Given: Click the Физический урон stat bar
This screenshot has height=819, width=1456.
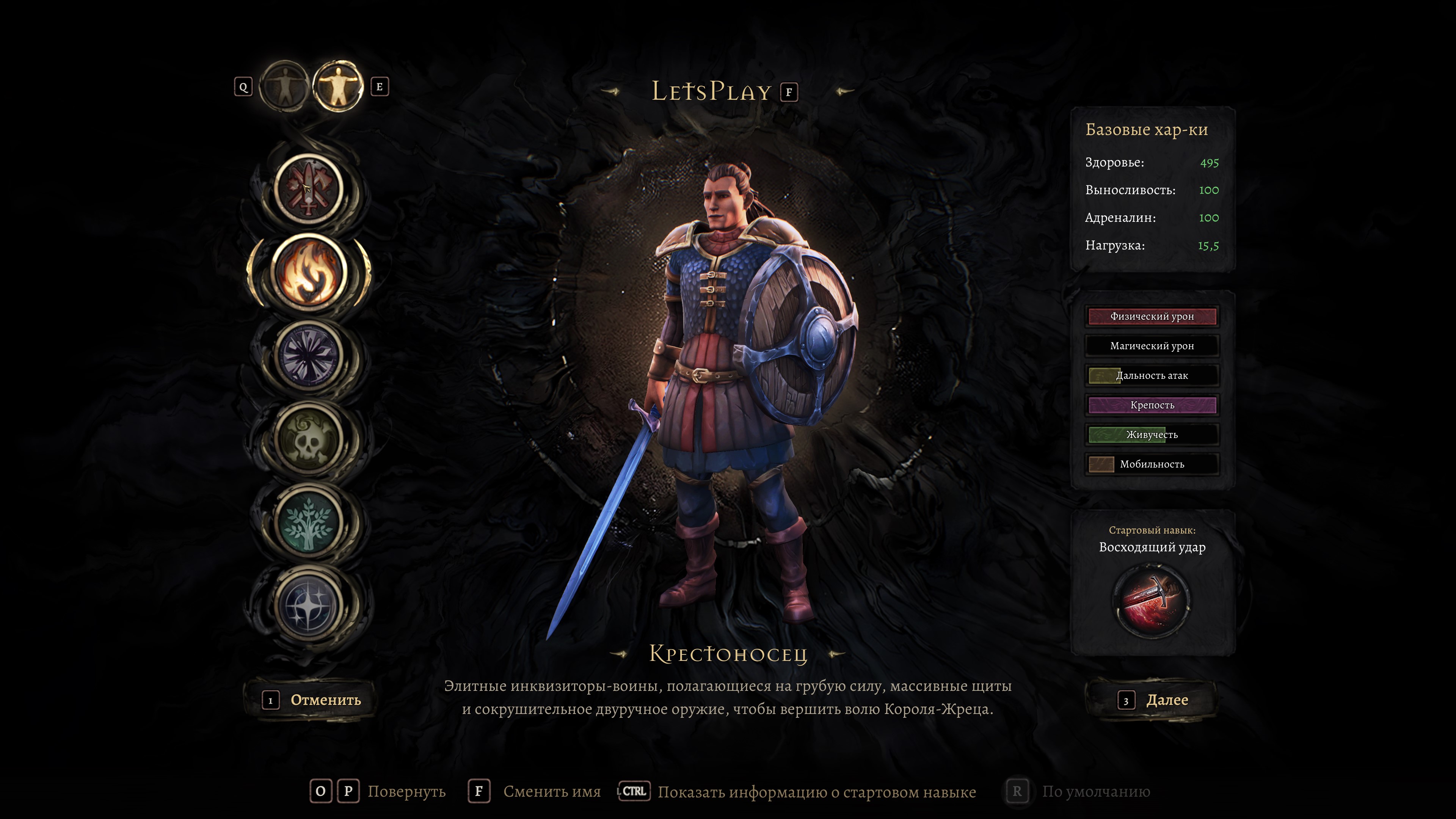Looking at the screenshot, I should point(1152,317).
